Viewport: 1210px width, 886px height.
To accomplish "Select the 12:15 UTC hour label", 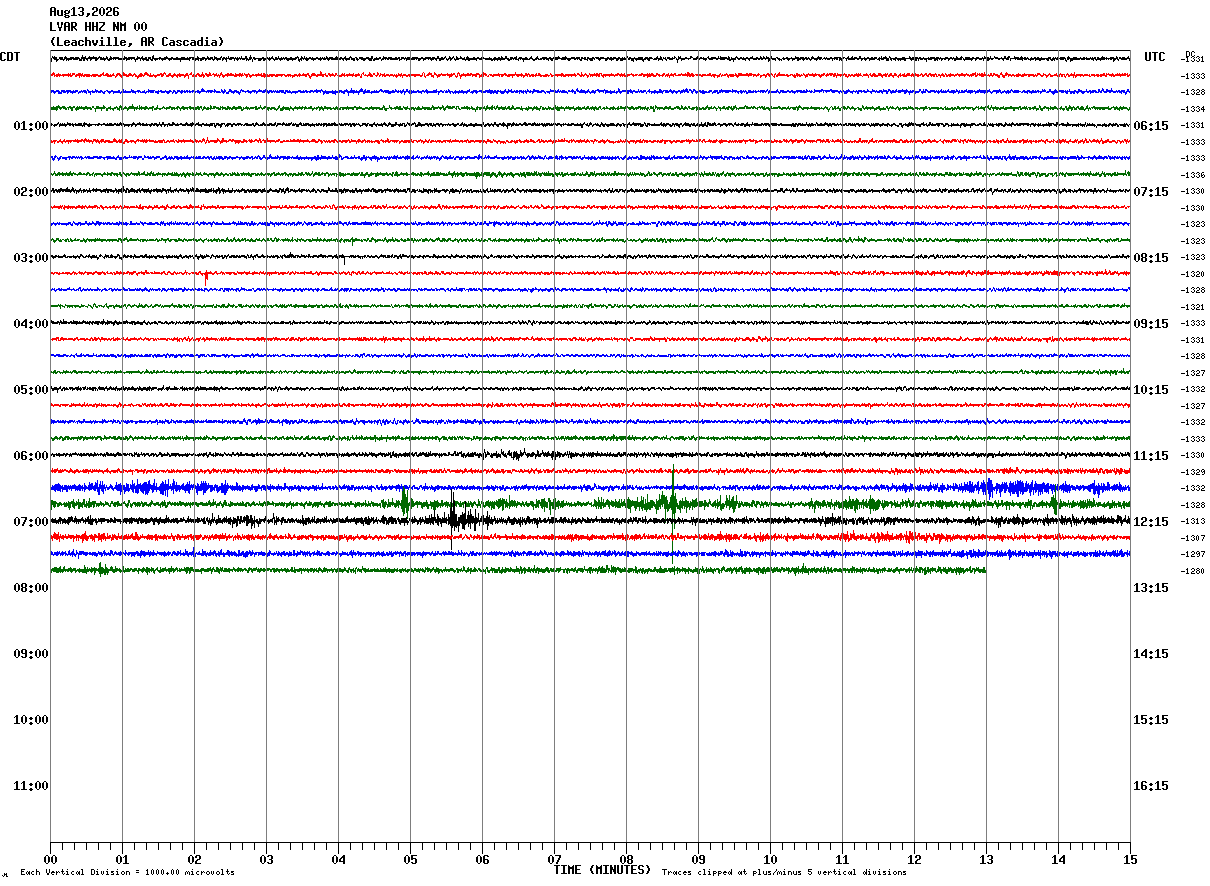I will point(1150,522).
